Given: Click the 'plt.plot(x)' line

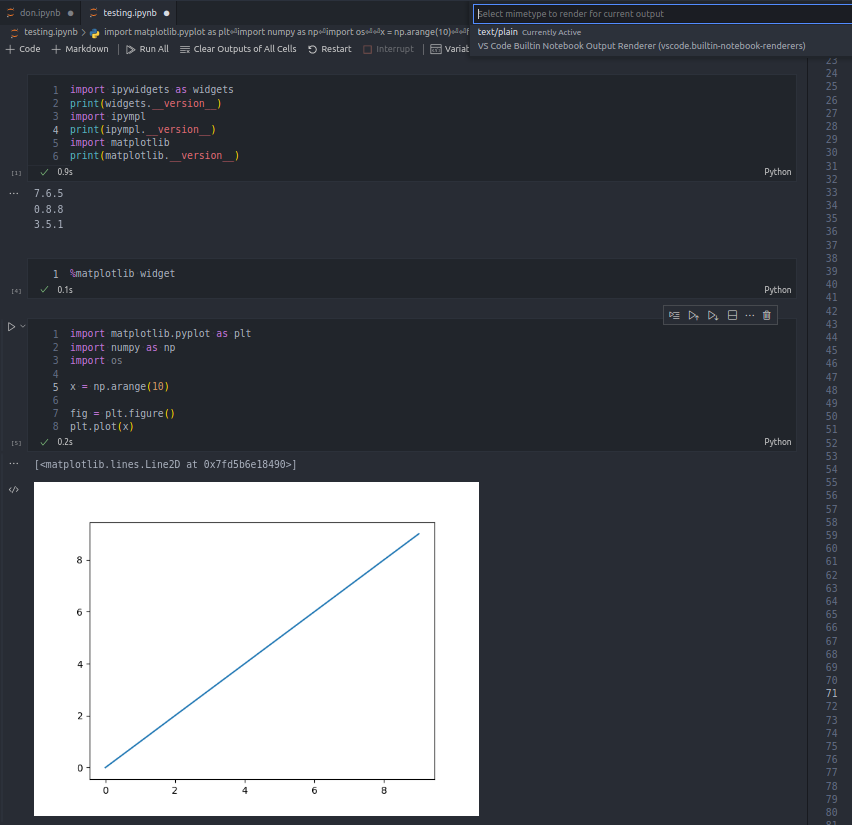Looking at the screenshot, I should 102,426.
